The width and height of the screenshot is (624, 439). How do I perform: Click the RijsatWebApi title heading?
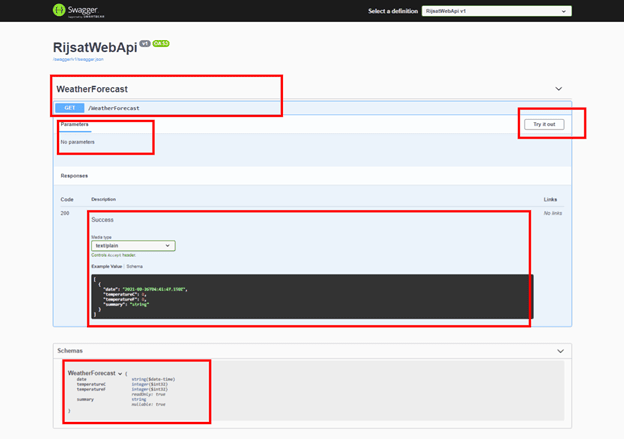click(94, 47)
